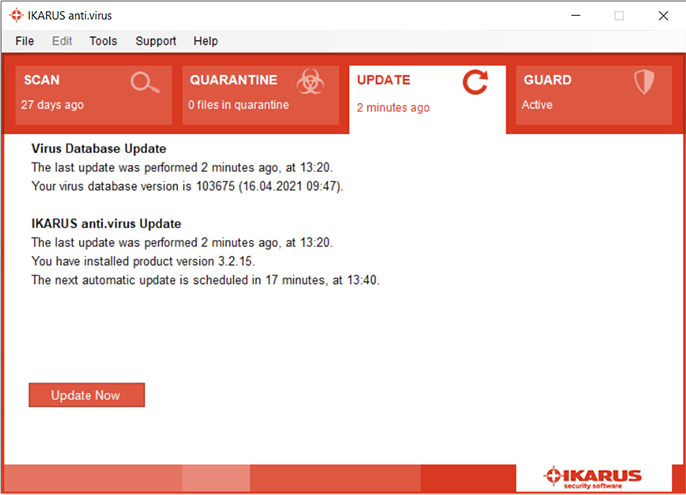The height and width of the screenshot is (495, 686).
Task: Click the 'installed product version 3.2.15' line
Action: [143, 261]
